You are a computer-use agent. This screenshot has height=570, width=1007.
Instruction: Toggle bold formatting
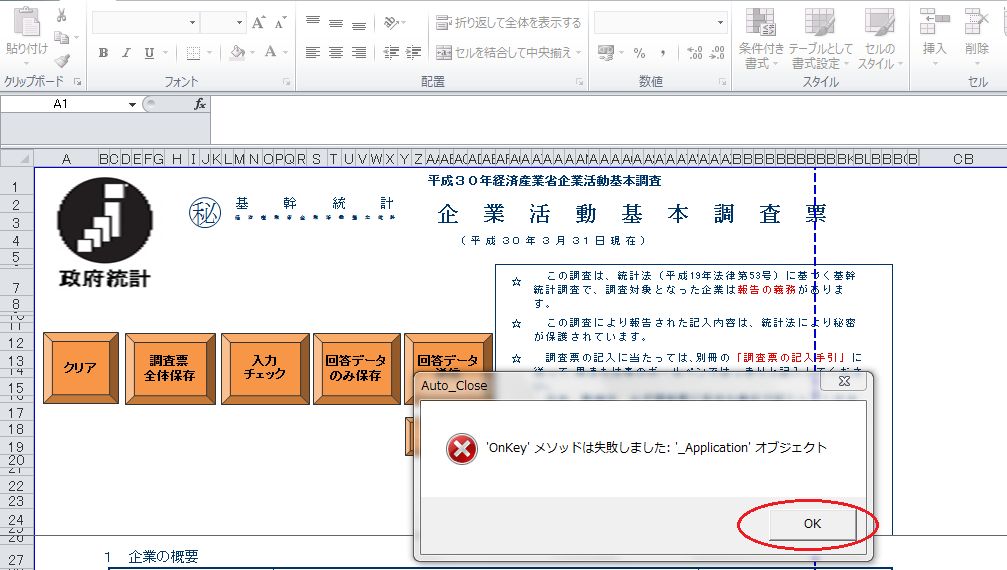point(103,53)
